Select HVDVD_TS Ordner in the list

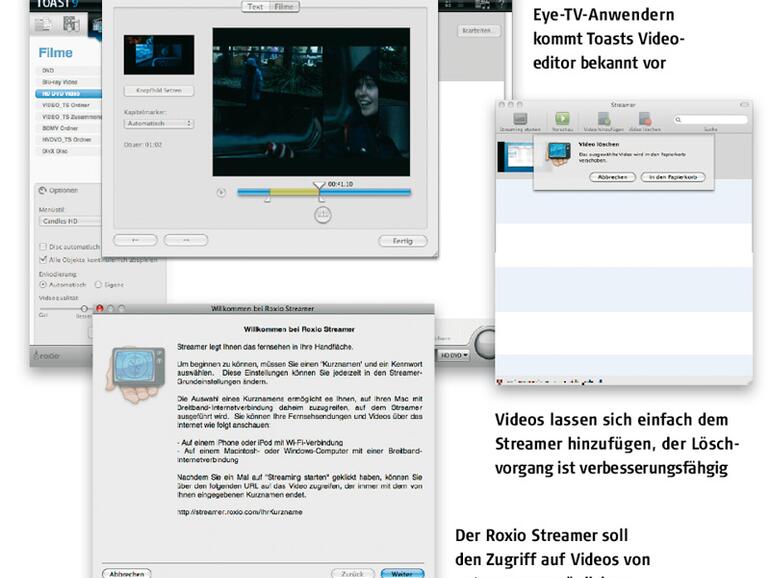pos(68,139)
